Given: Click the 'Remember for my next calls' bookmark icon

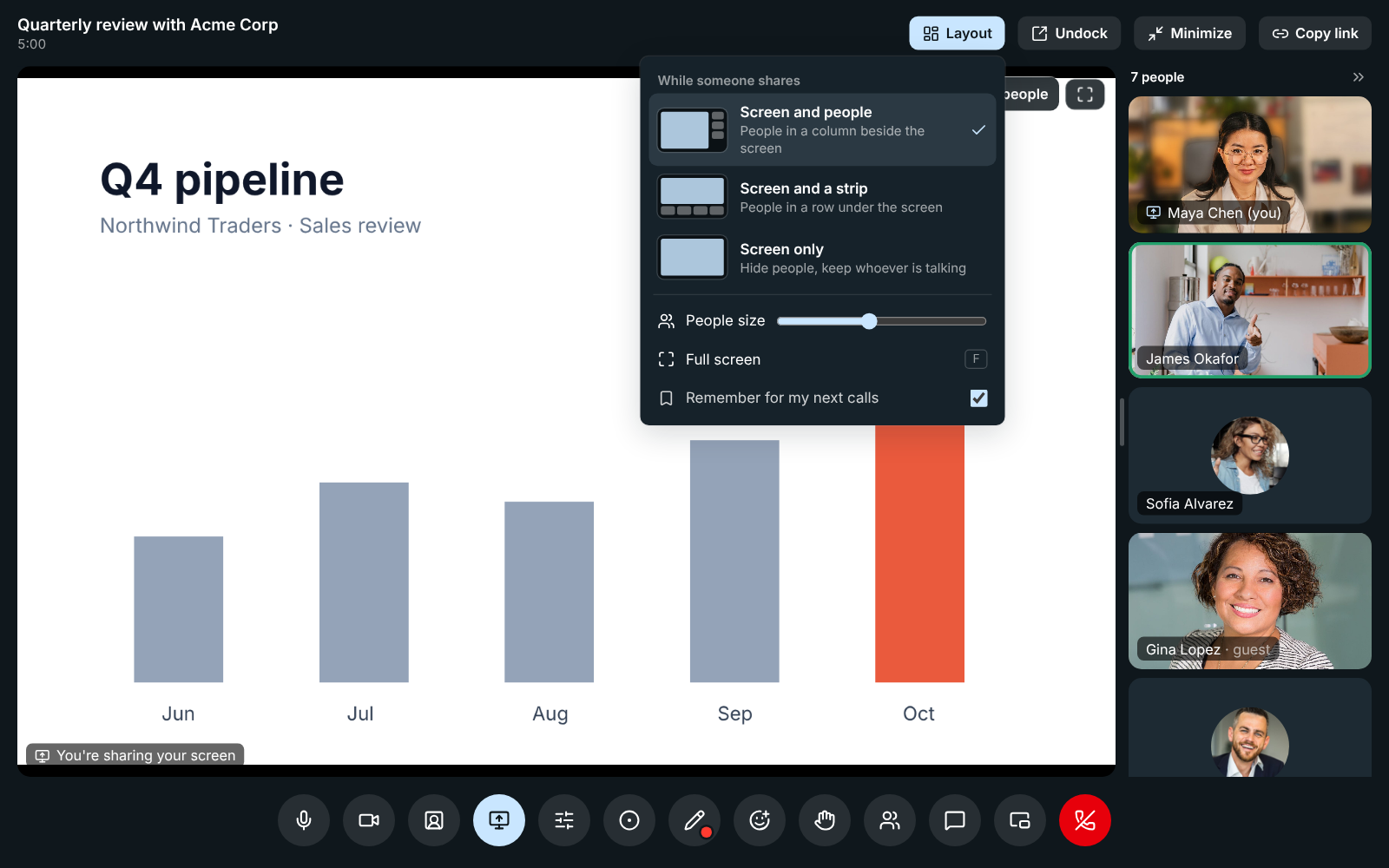Looking at the screenshot, I should (x=666, y=398).
